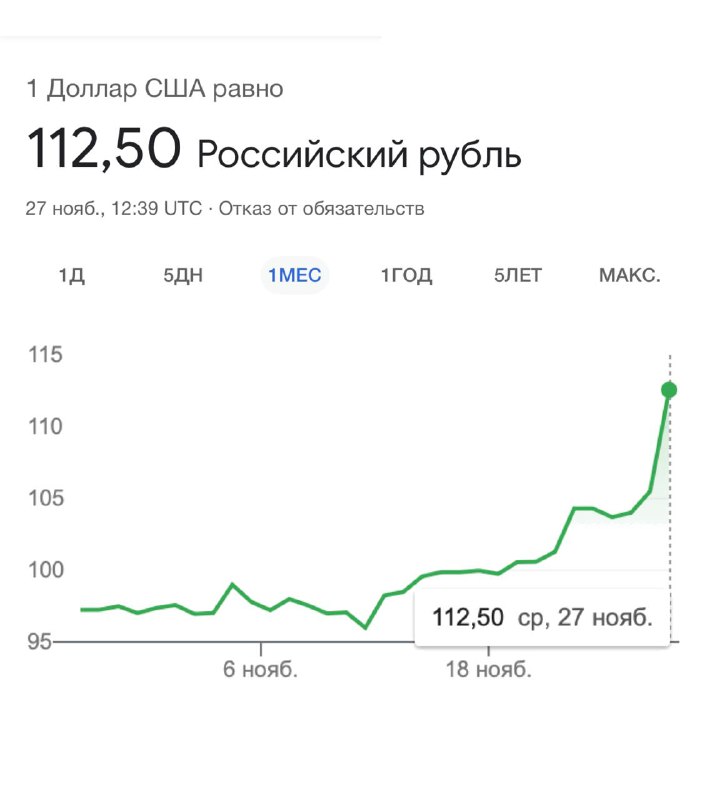
Task: Click the green data point marker
Action: tap(669, 390)
